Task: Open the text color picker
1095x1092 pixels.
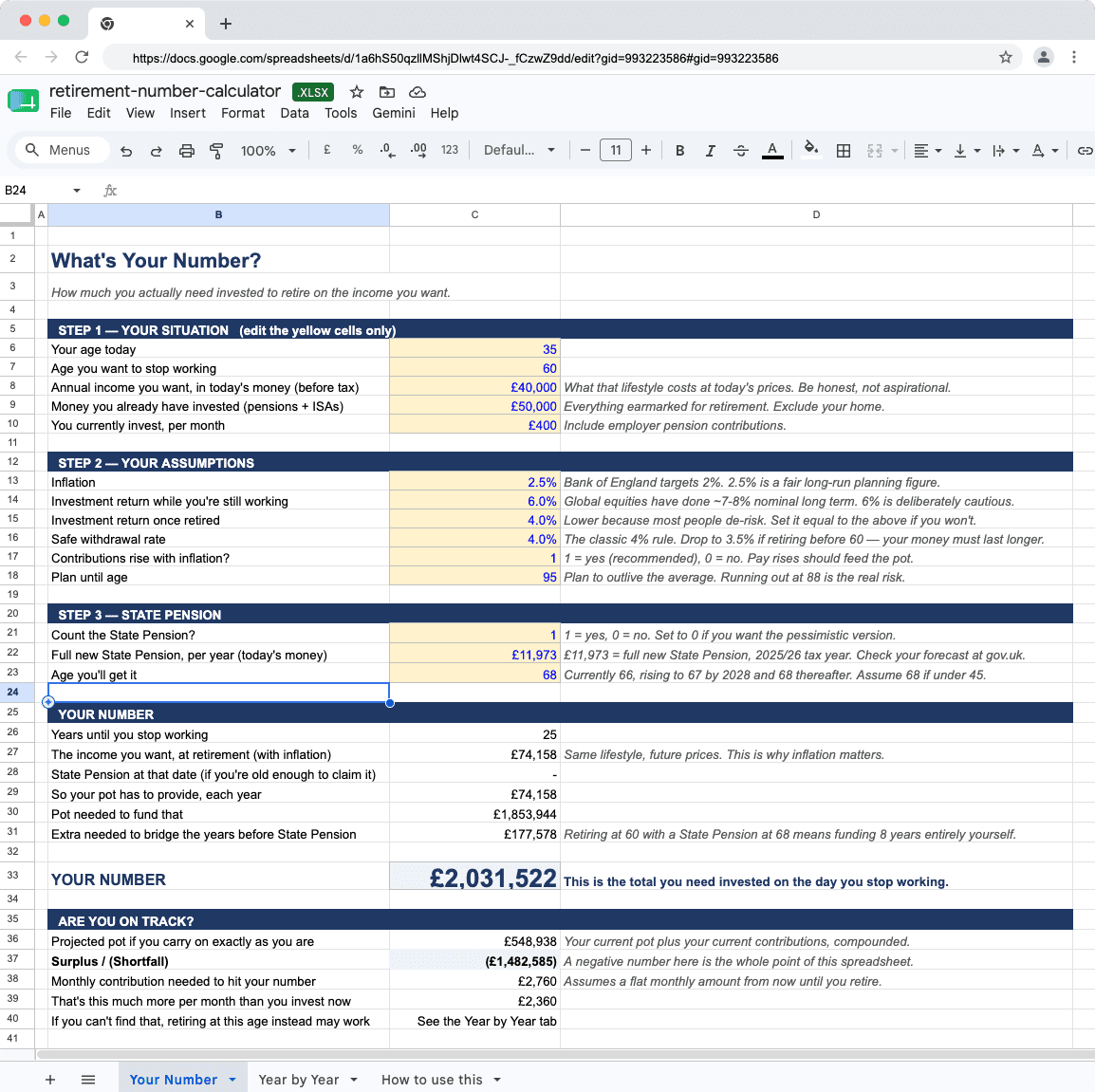Action: coord(771,150)
